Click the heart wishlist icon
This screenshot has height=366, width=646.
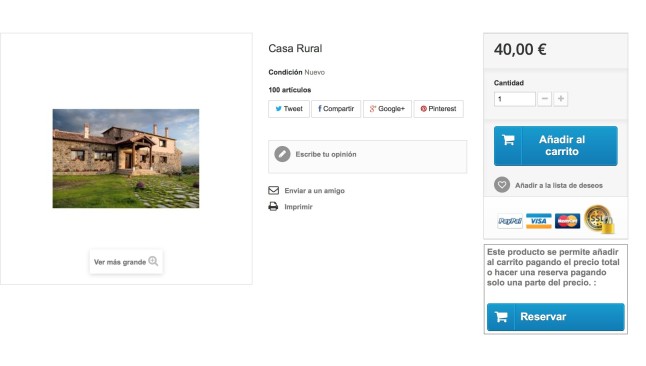coord(502,185)
